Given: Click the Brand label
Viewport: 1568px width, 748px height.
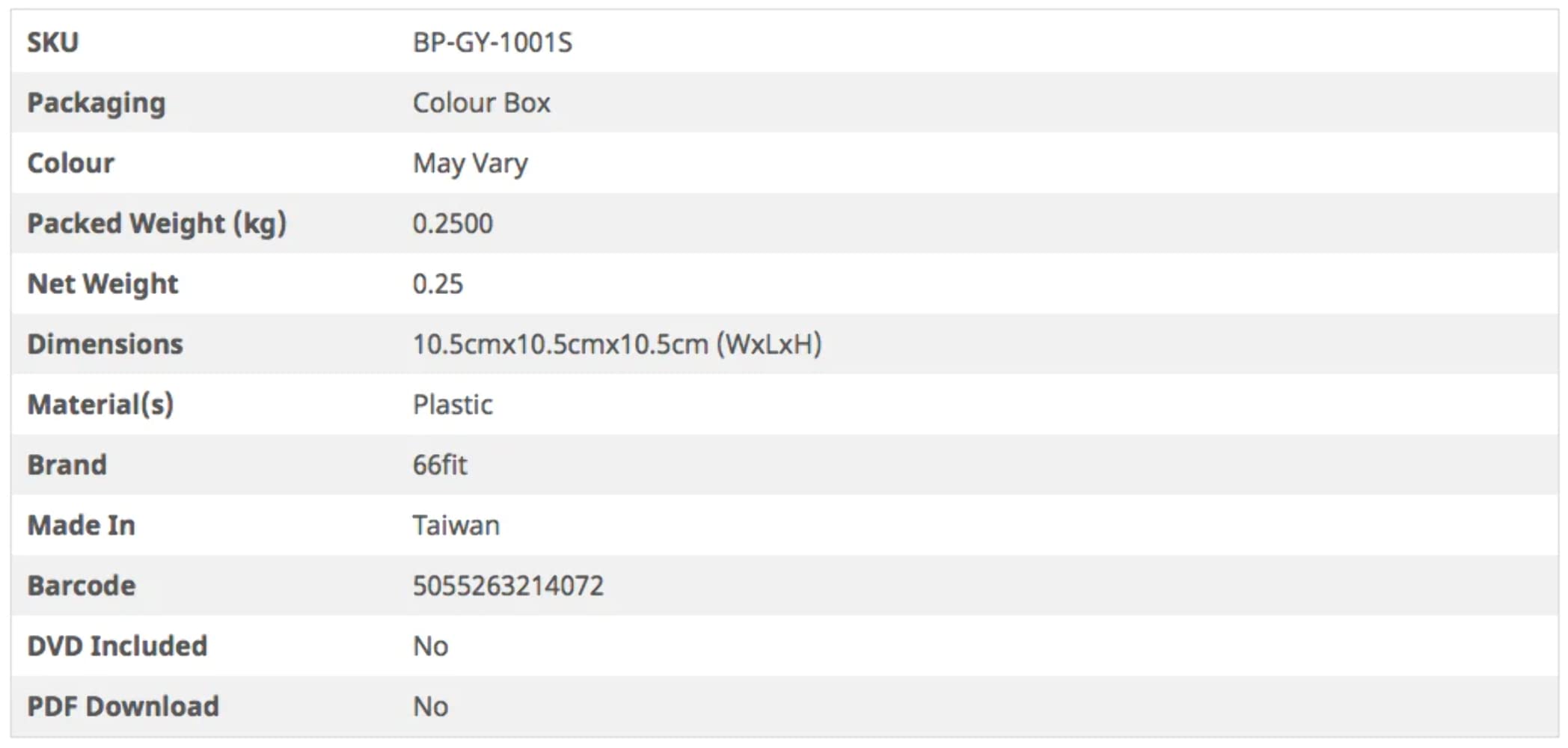Looking at the screenshot, I should 67,465.
